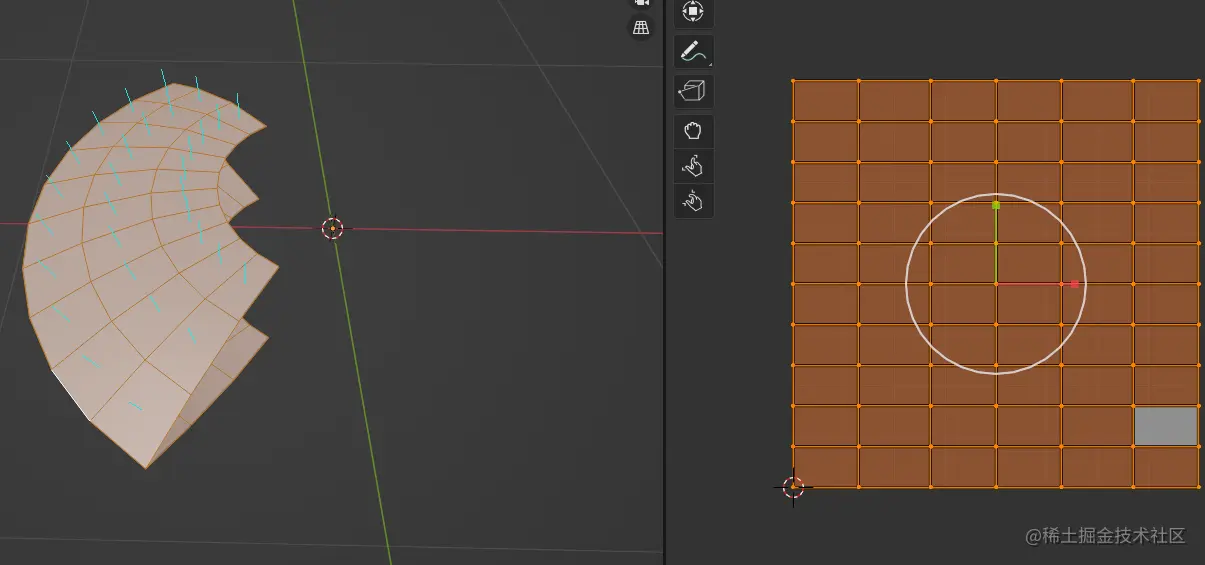Click the red X-axis gizmo handle
Screen dimensions: 1205x565
(1074, 284)
